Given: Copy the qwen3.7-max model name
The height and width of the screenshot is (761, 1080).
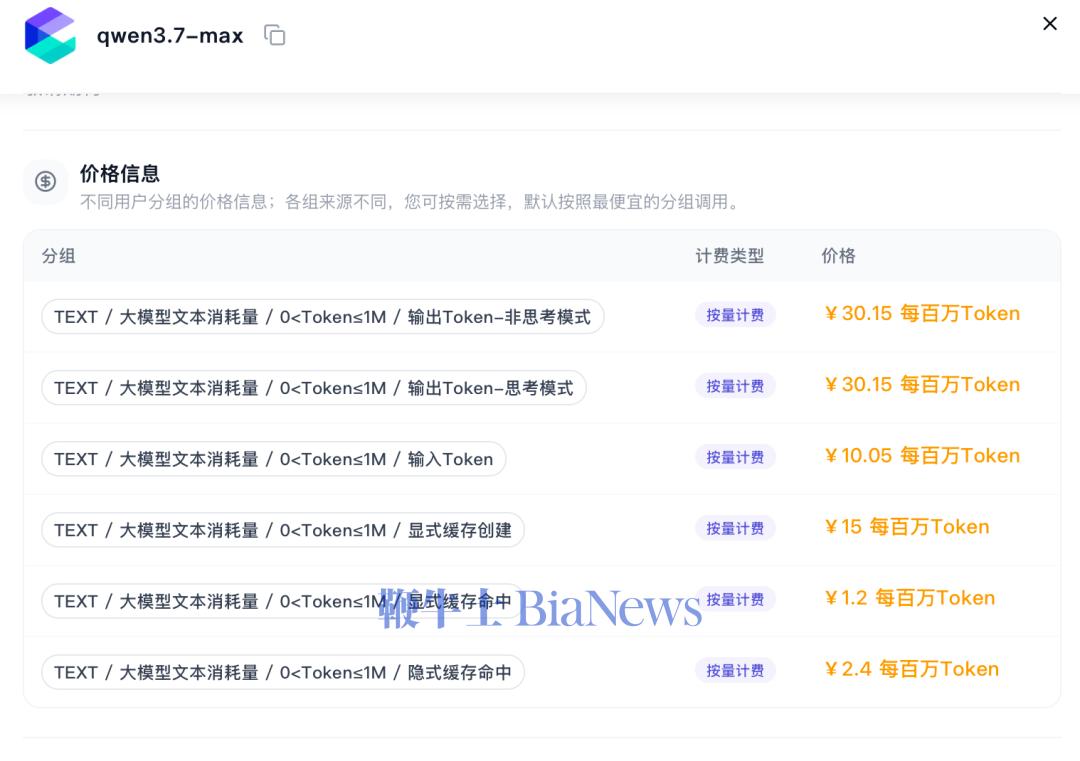Looking at the screenshot, I should click(275, 35).
